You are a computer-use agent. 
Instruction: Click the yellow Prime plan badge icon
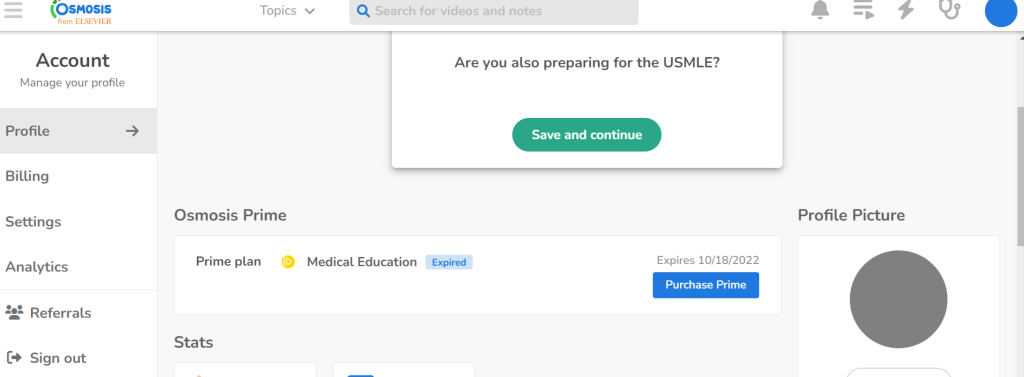[x=288, y=262]
